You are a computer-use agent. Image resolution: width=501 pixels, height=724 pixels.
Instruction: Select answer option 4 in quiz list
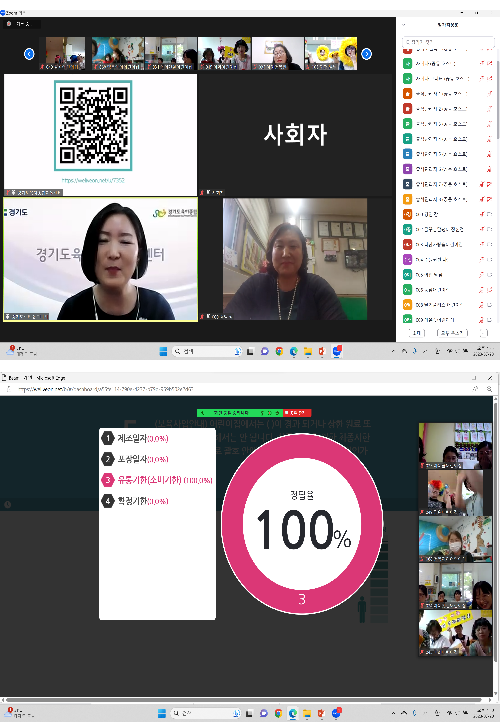pos(135,501)
